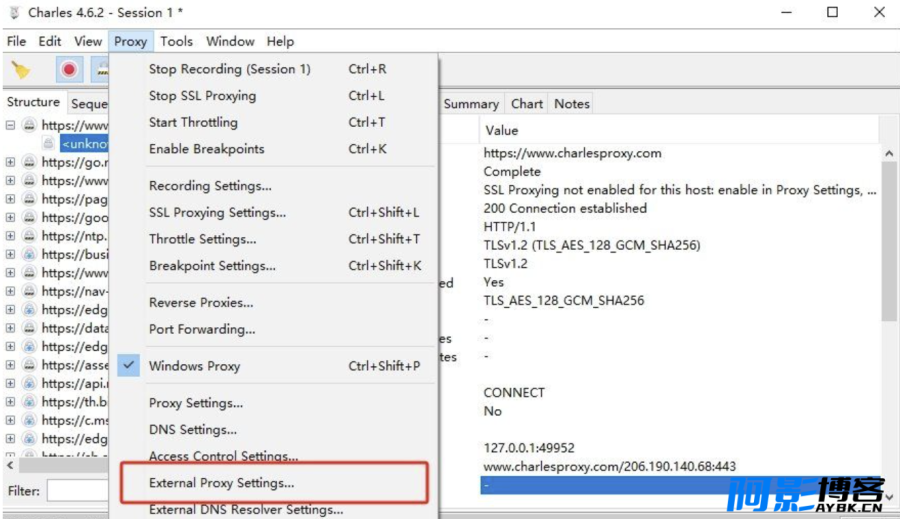The height and width of the screenshot is (519, 900).
Task: Open the Tools menu
Action: [176, 41]
